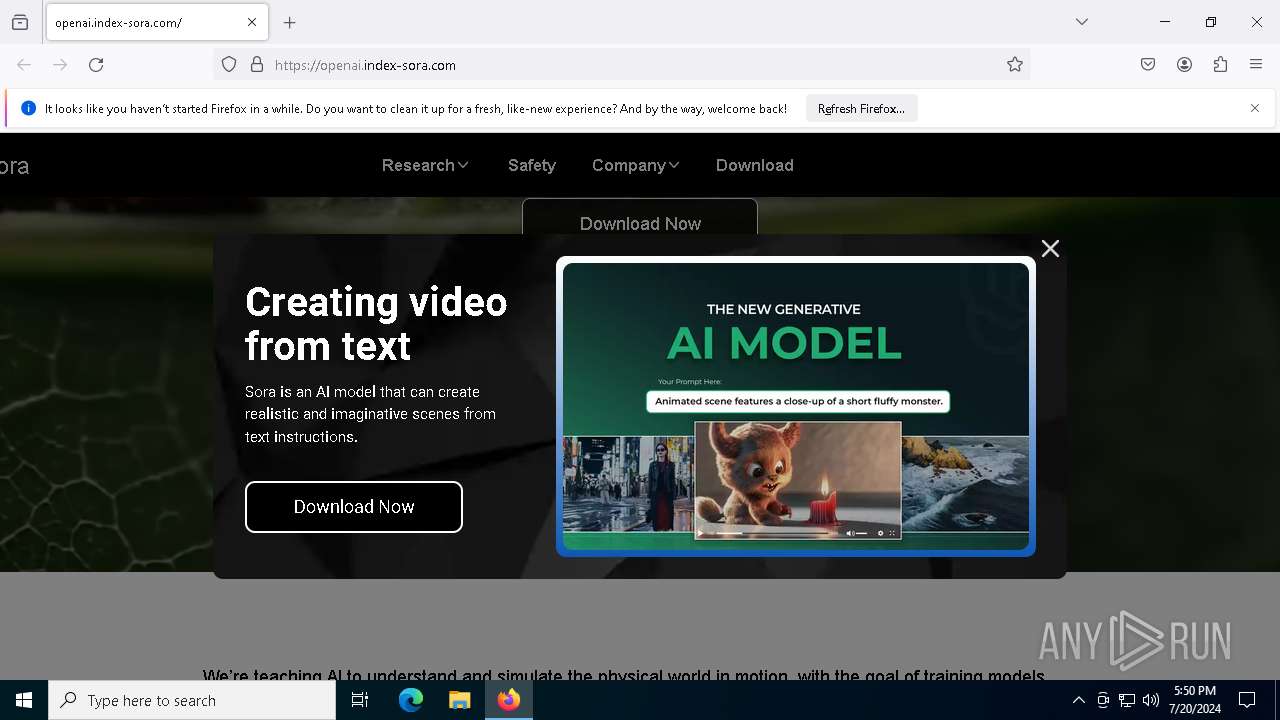Screen dimensions: 1280x720
Task: Open network status tray icon
Action: click(x=1127, y=700)
